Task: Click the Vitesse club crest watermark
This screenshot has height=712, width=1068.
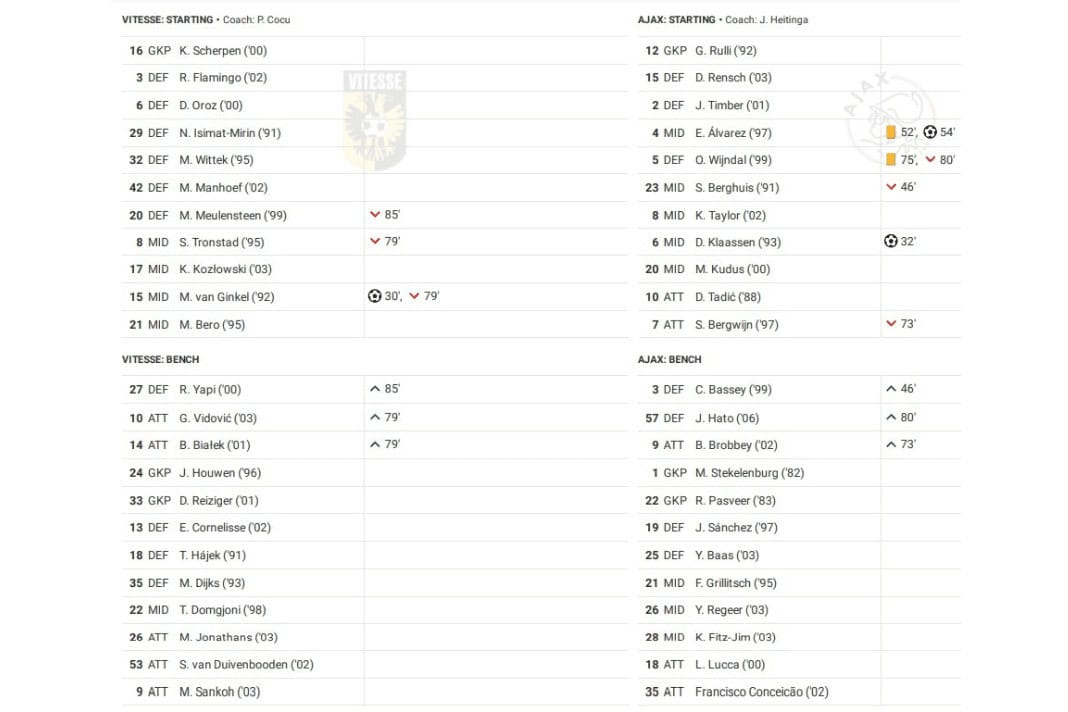Action: click(374, 120)
